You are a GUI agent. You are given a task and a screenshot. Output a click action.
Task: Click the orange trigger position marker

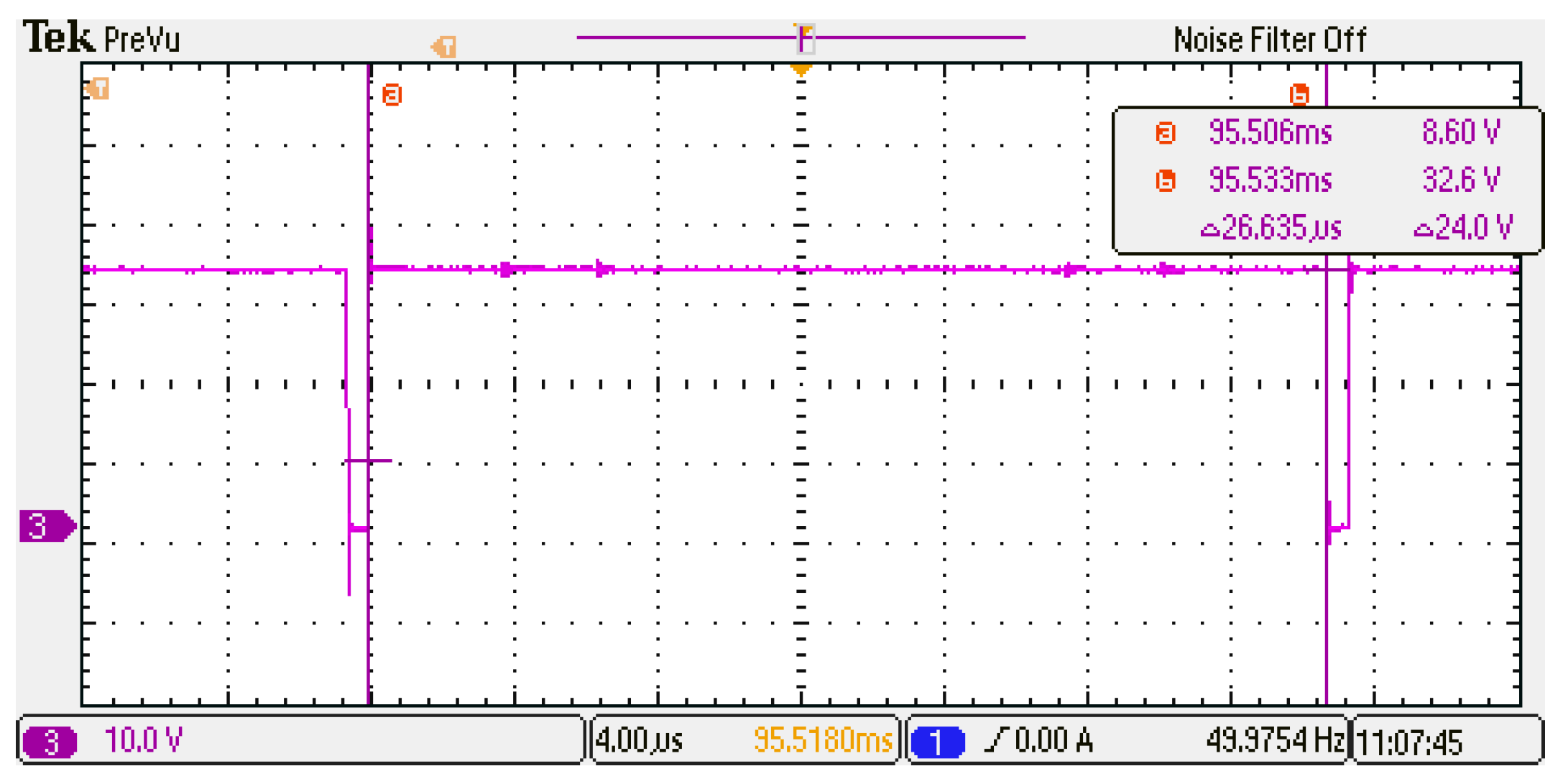tap(801, 70)
